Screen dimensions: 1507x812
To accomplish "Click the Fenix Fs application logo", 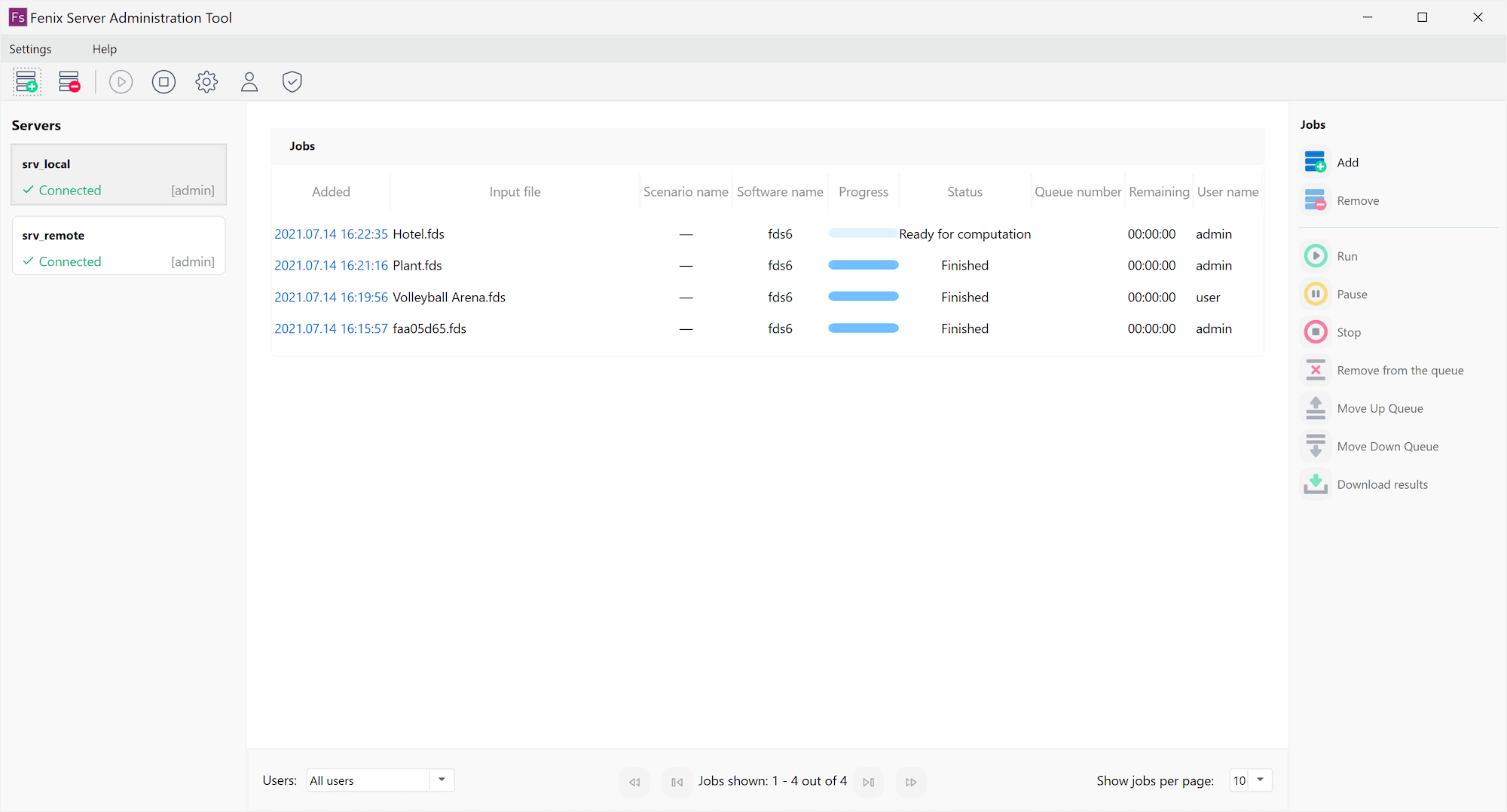I will tap(17, 17).
